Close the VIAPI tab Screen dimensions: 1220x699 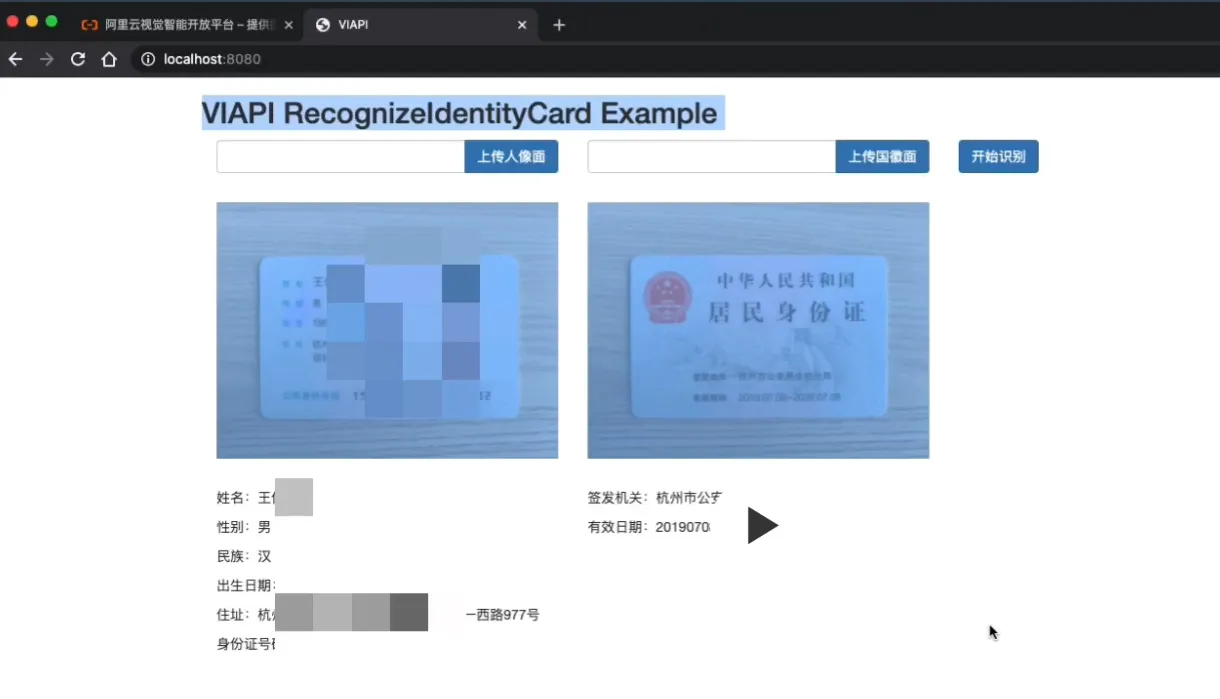tap(522, 25)
